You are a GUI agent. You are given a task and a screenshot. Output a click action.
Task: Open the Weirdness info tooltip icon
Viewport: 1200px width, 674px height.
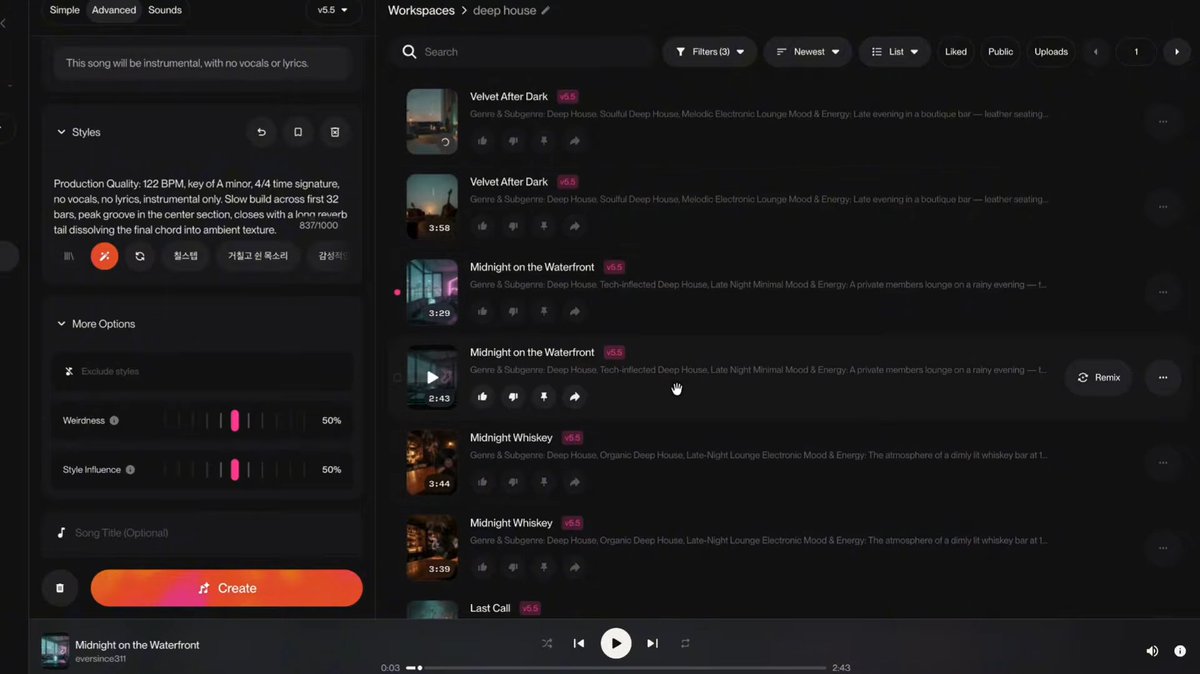[x=114, y=421]
